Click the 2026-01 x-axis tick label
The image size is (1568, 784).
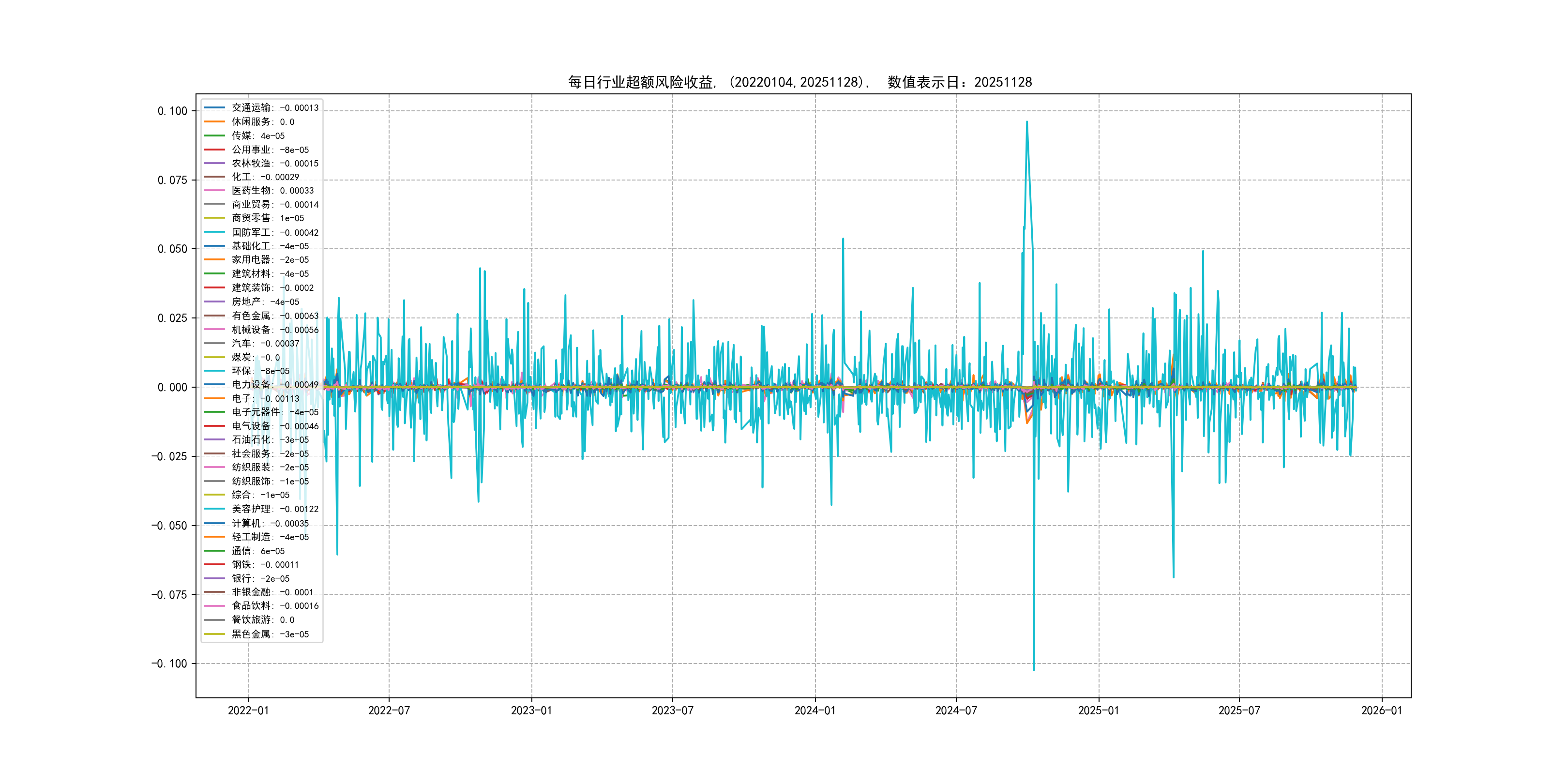pyautogui.click(x=1381, y=710)
